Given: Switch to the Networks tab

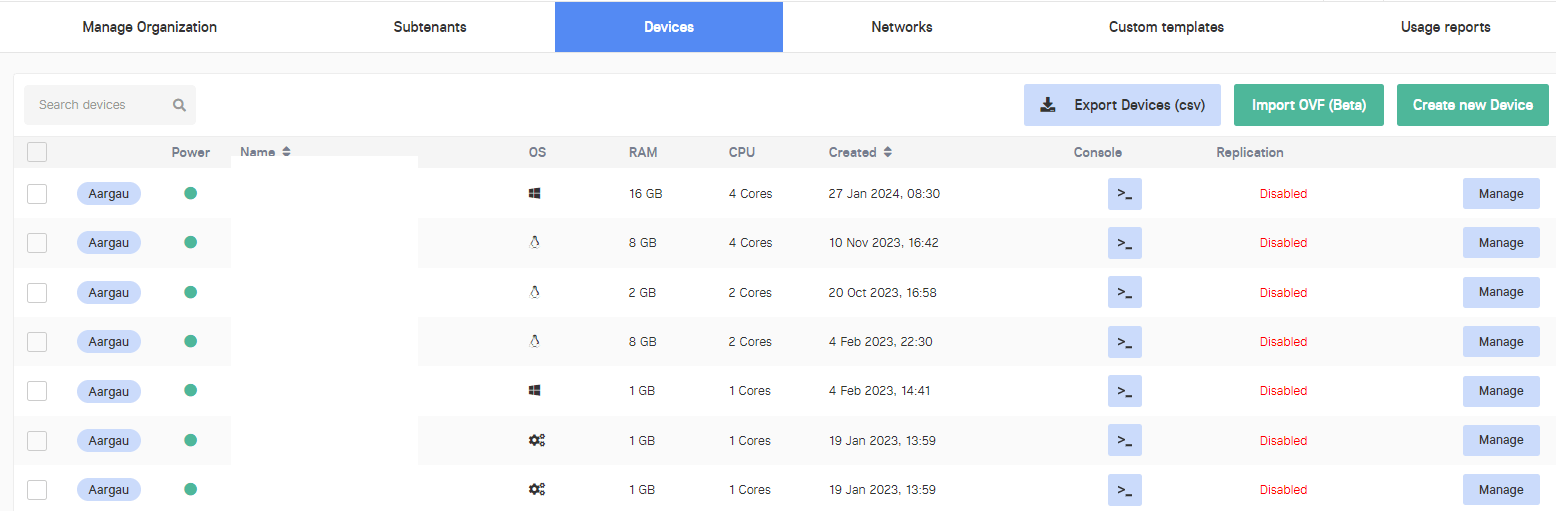Looking at the screenshot, I should 901,27.
